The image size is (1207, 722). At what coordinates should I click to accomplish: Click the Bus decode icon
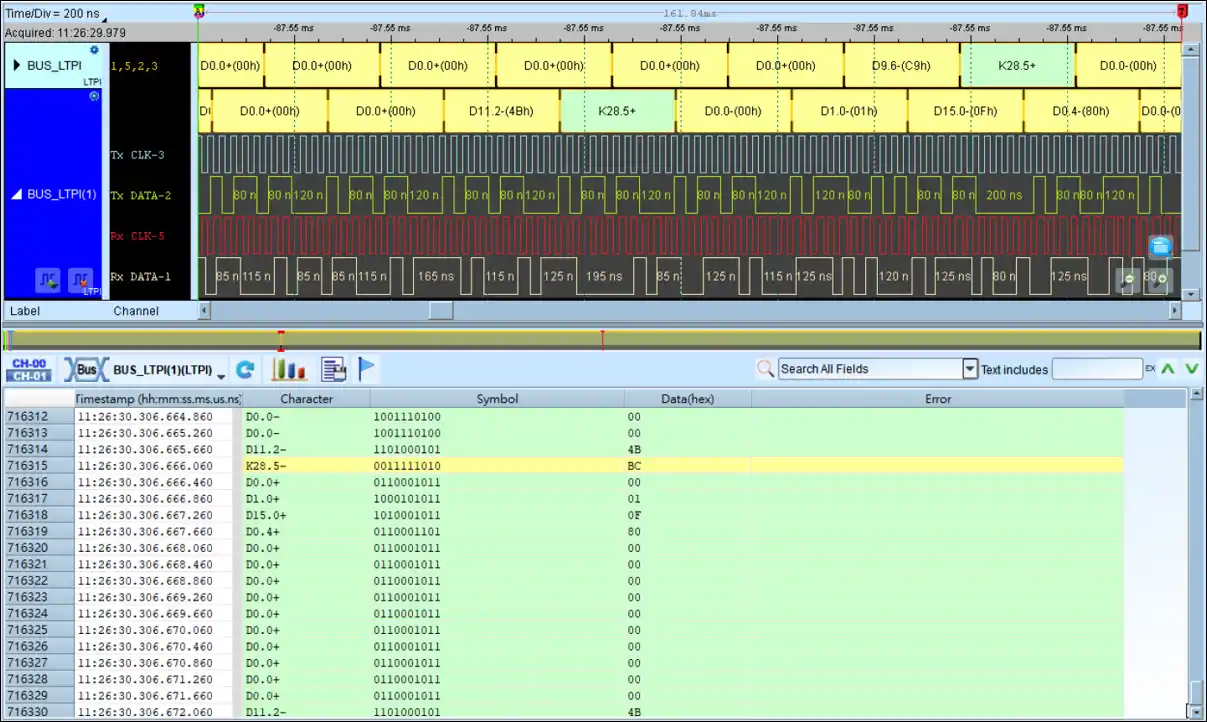click(x=86, y=370)
